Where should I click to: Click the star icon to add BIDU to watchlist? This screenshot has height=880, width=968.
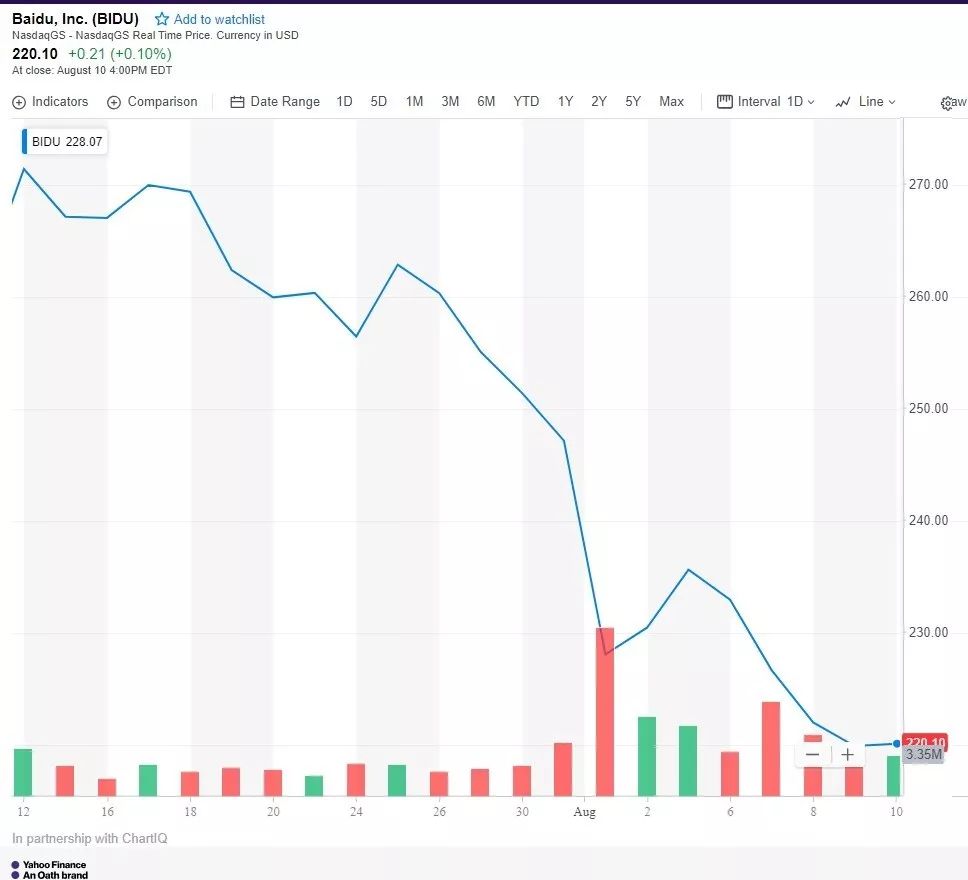coord(162,19)
